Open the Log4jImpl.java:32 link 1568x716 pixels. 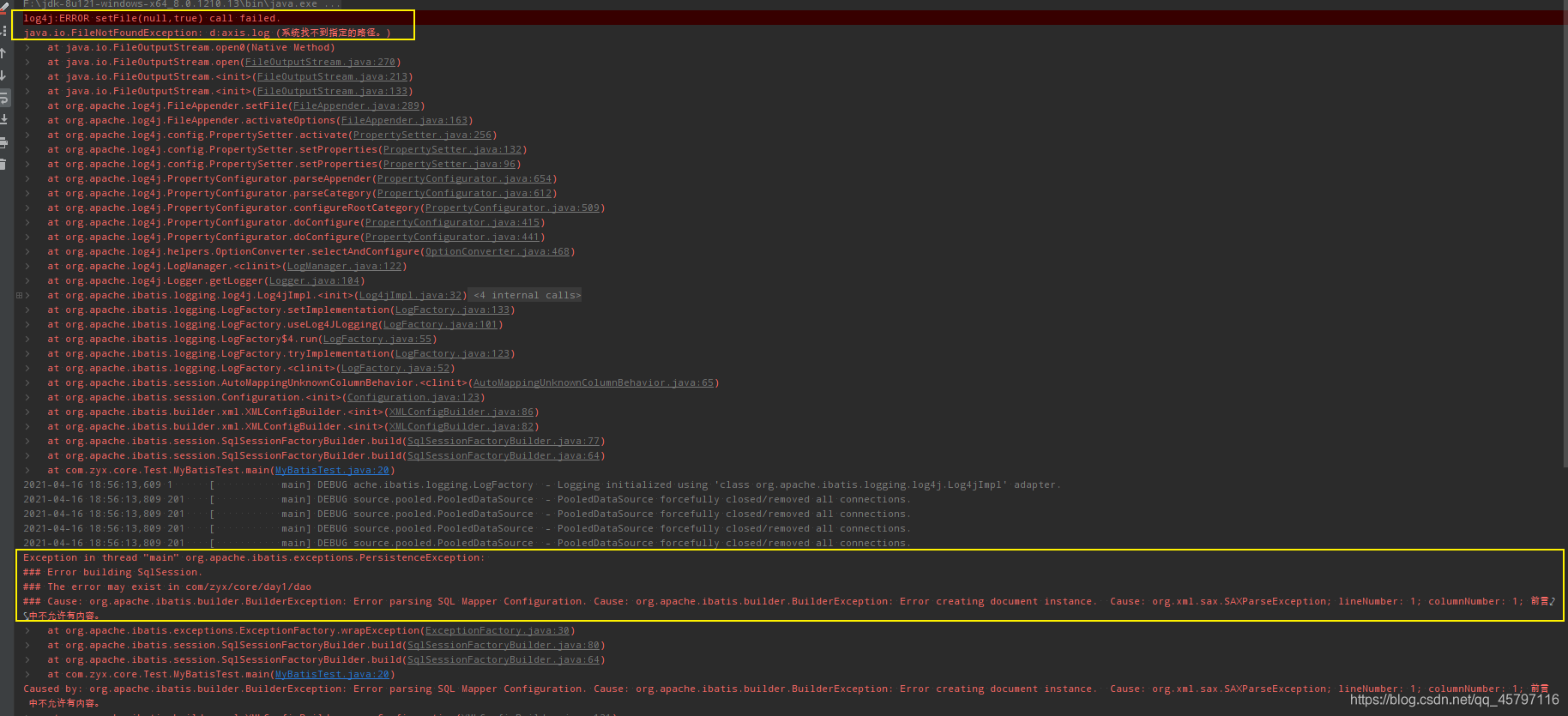coord(410,296)
